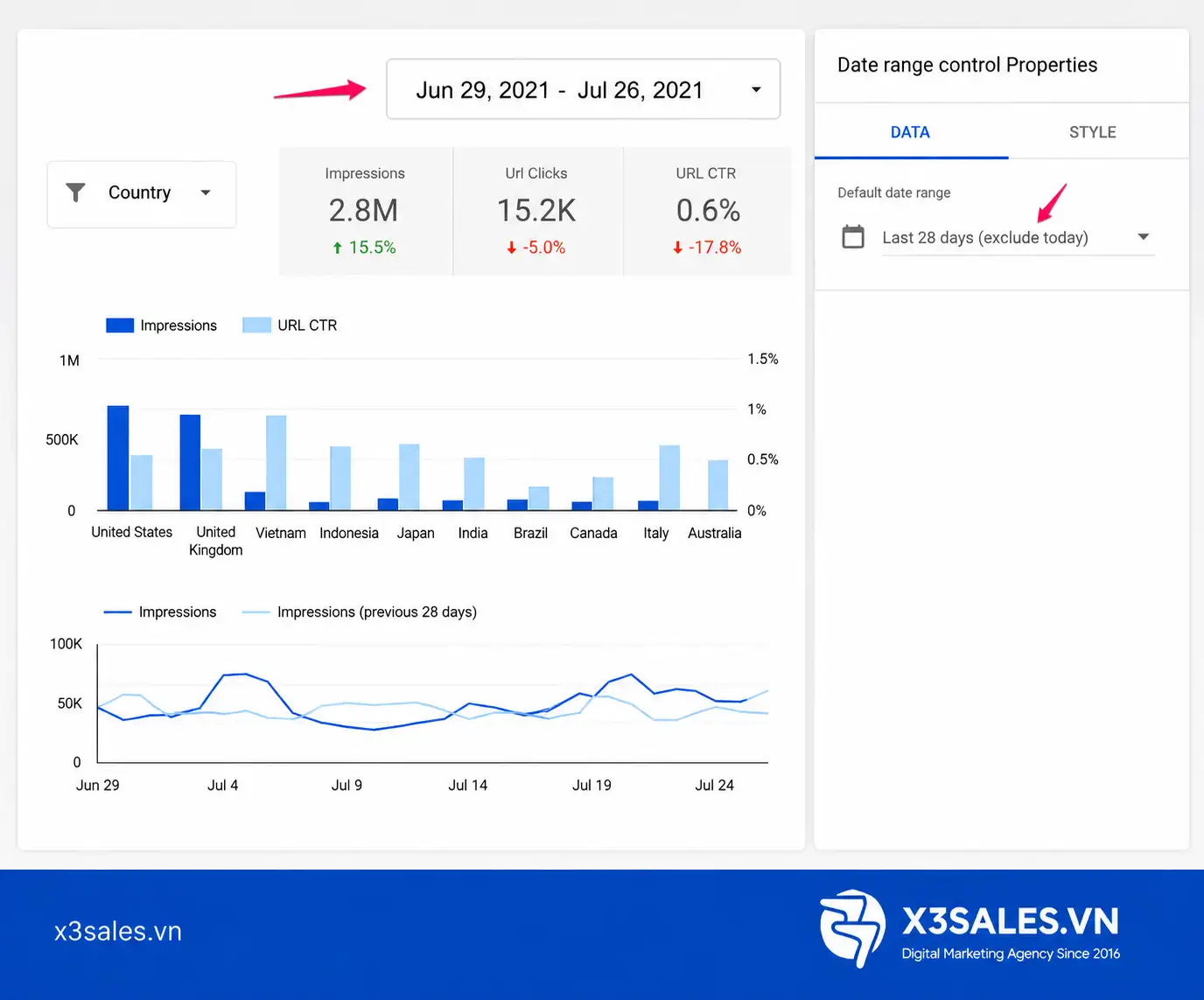The width and height of the screenshot is (1204, 1000).
Task: Click the URL CTR 0.6% scorecard
Action: click(x=707, y=211)
